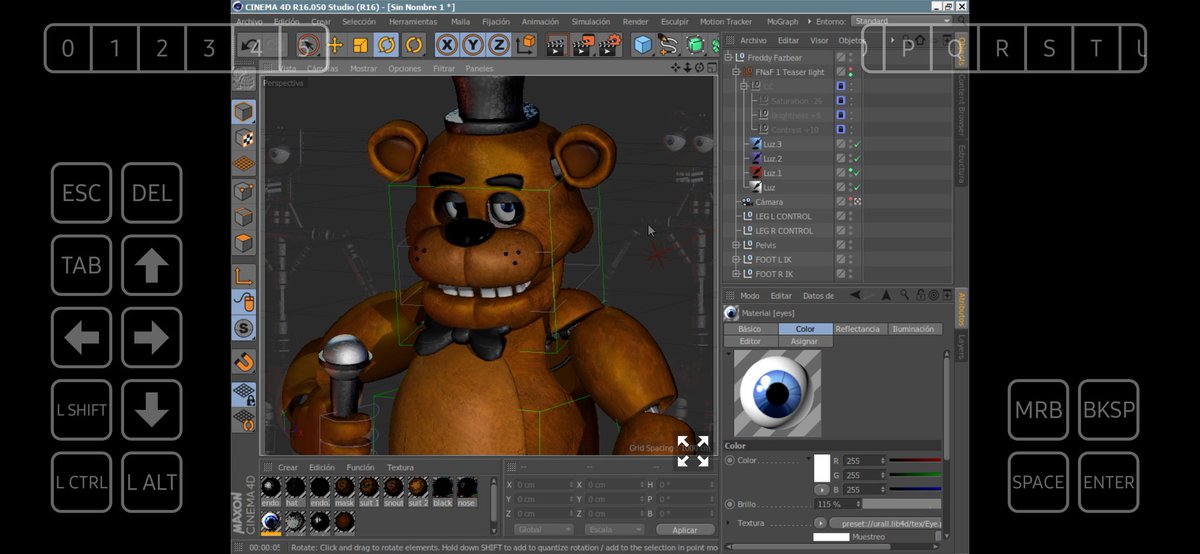Select the spline pen tool icon

click(x=668, y=45)
